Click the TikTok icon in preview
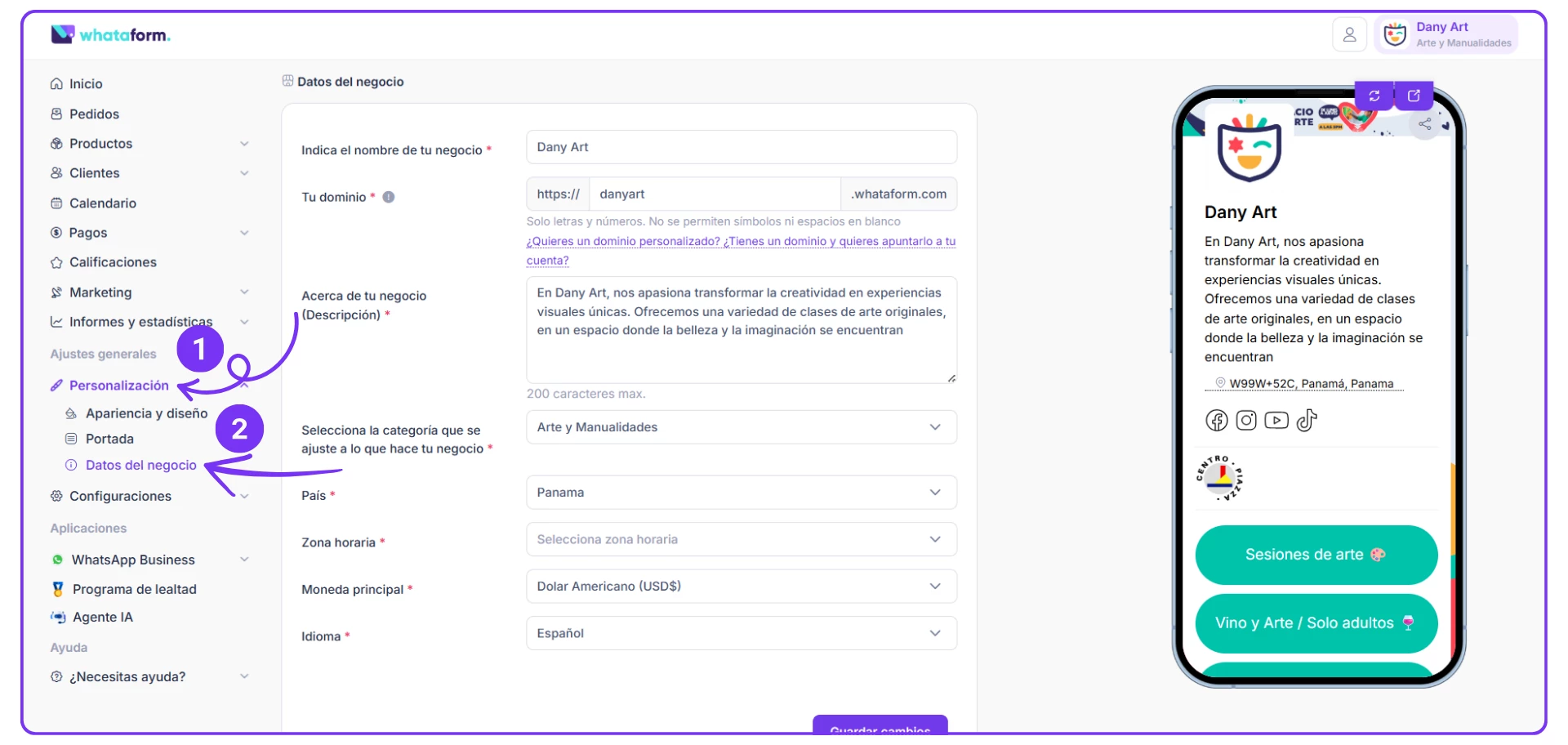The height and width of the screenshot is (745, 1568). pyautogui.click(x=1307, y=420)
